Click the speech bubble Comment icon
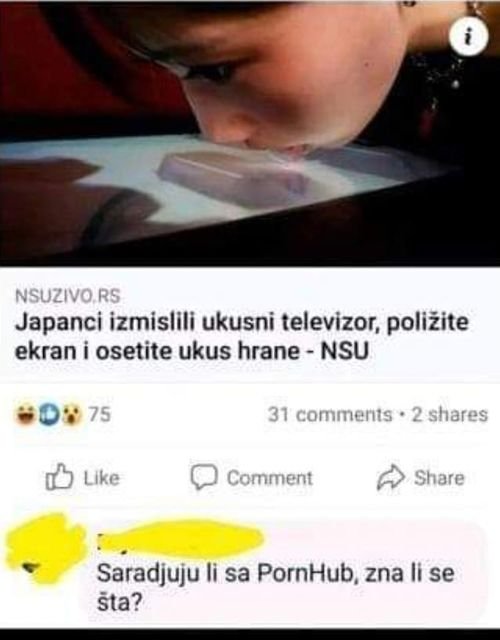 pyautogui.click(x=204, y=477)
